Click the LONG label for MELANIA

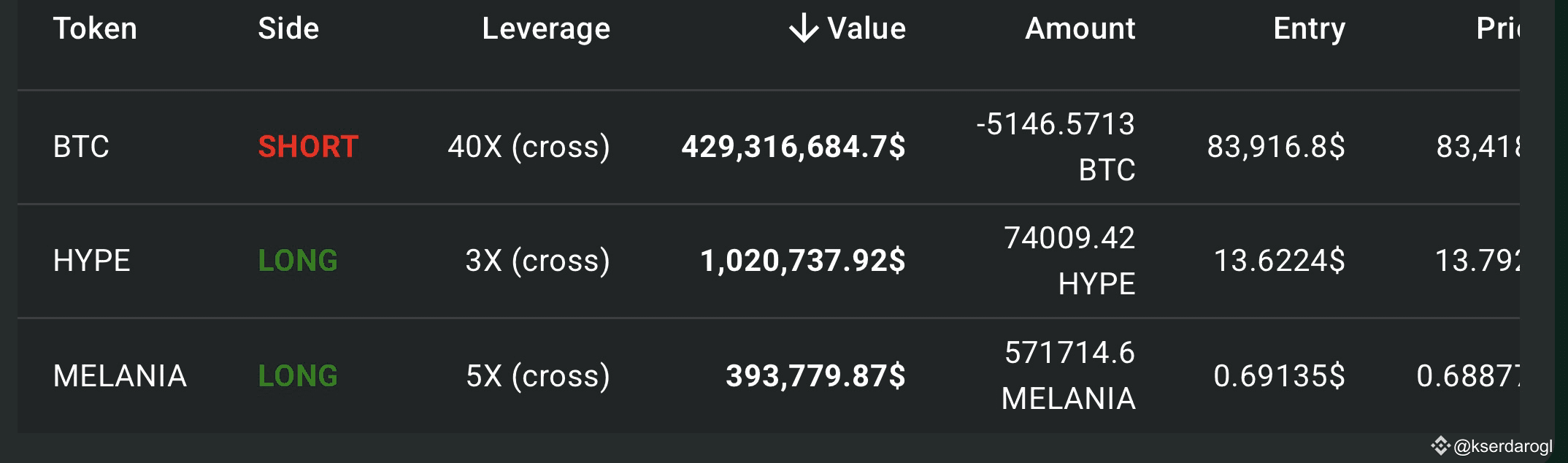point(298,376)
